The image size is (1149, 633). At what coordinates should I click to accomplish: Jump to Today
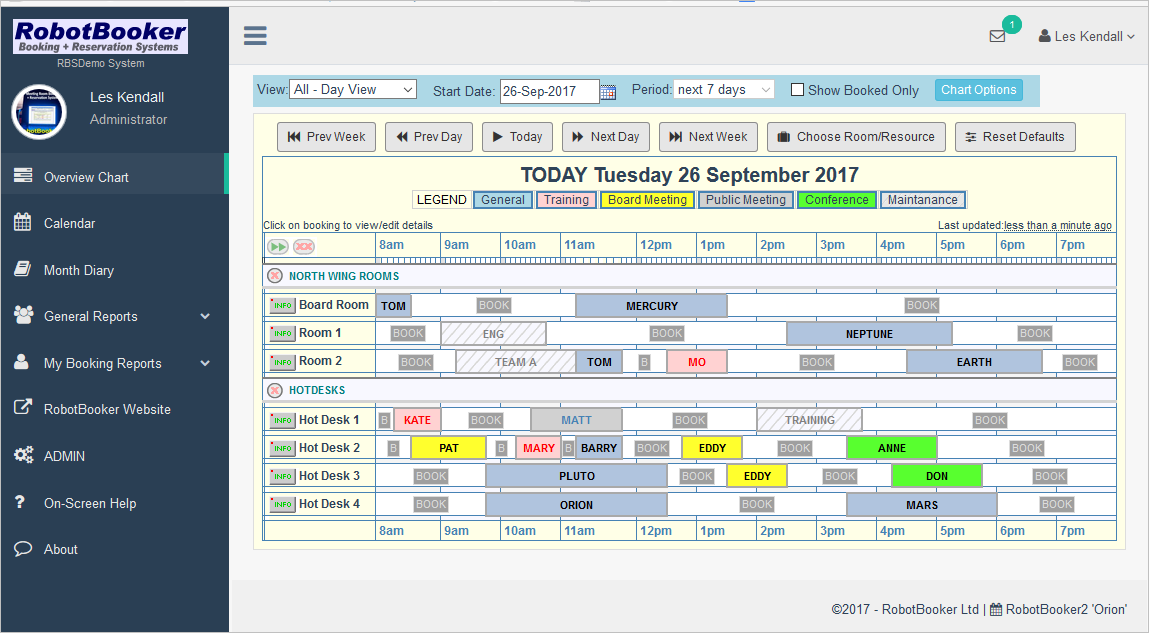pos(517,137)
